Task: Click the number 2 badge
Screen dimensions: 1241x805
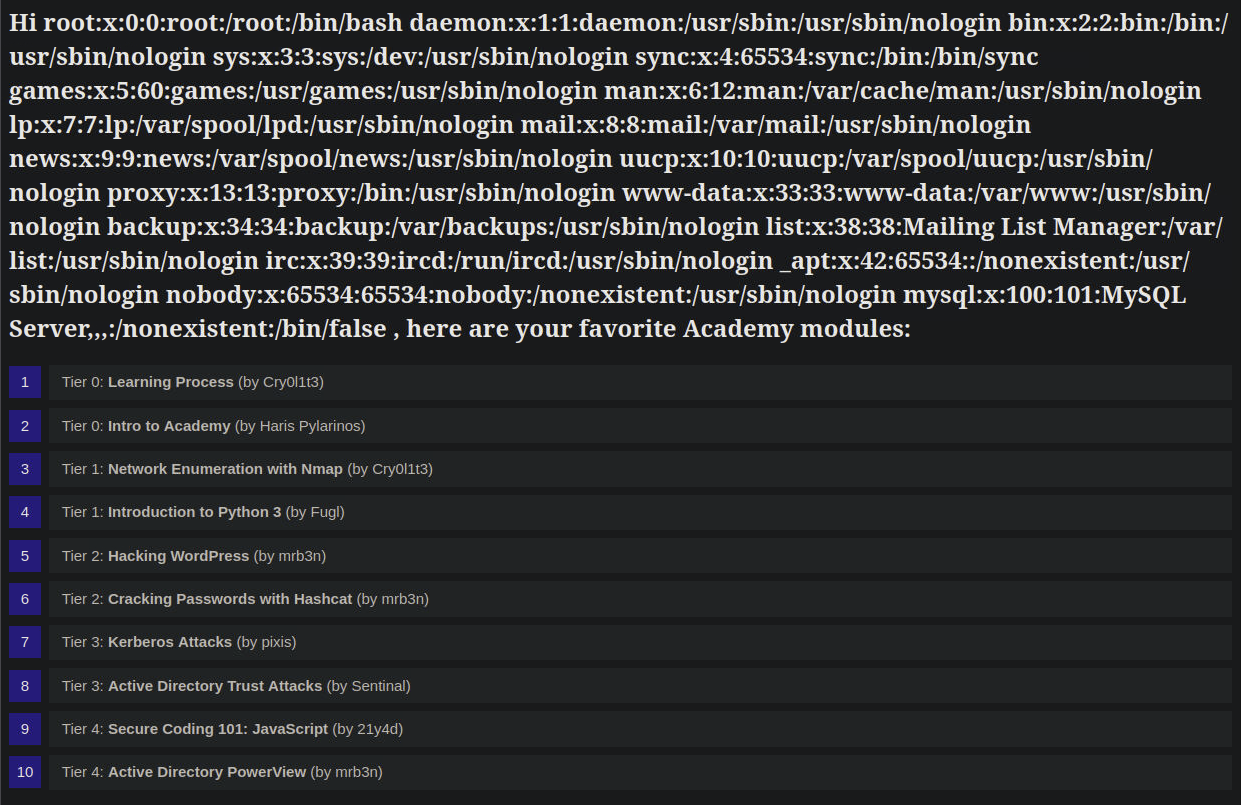Action: pos(25,426)
